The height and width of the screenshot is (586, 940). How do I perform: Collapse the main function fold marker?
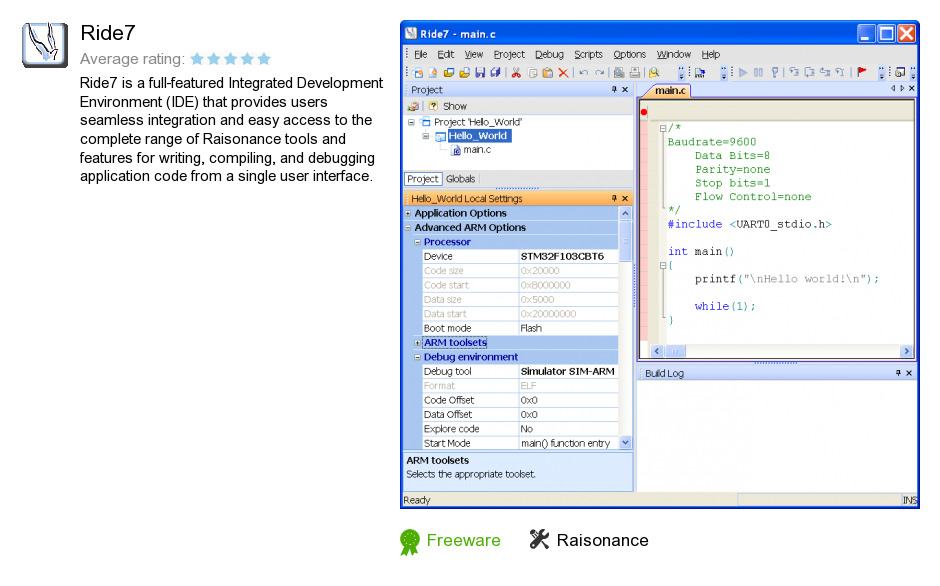coord(662,265)
